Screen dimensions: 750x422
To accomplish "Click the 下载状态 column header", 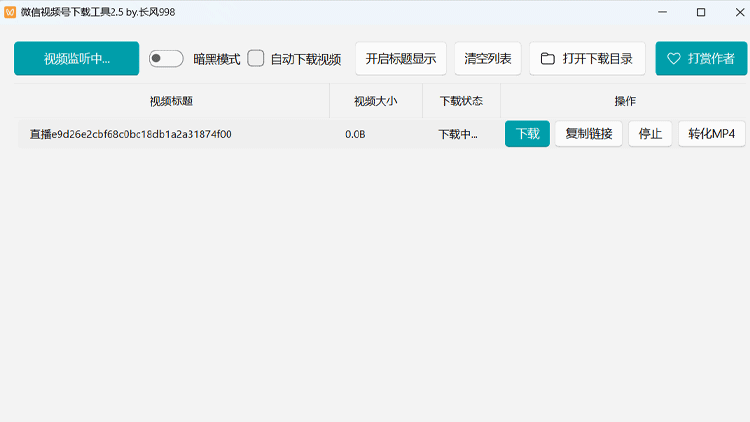I will tap(461, 102).
